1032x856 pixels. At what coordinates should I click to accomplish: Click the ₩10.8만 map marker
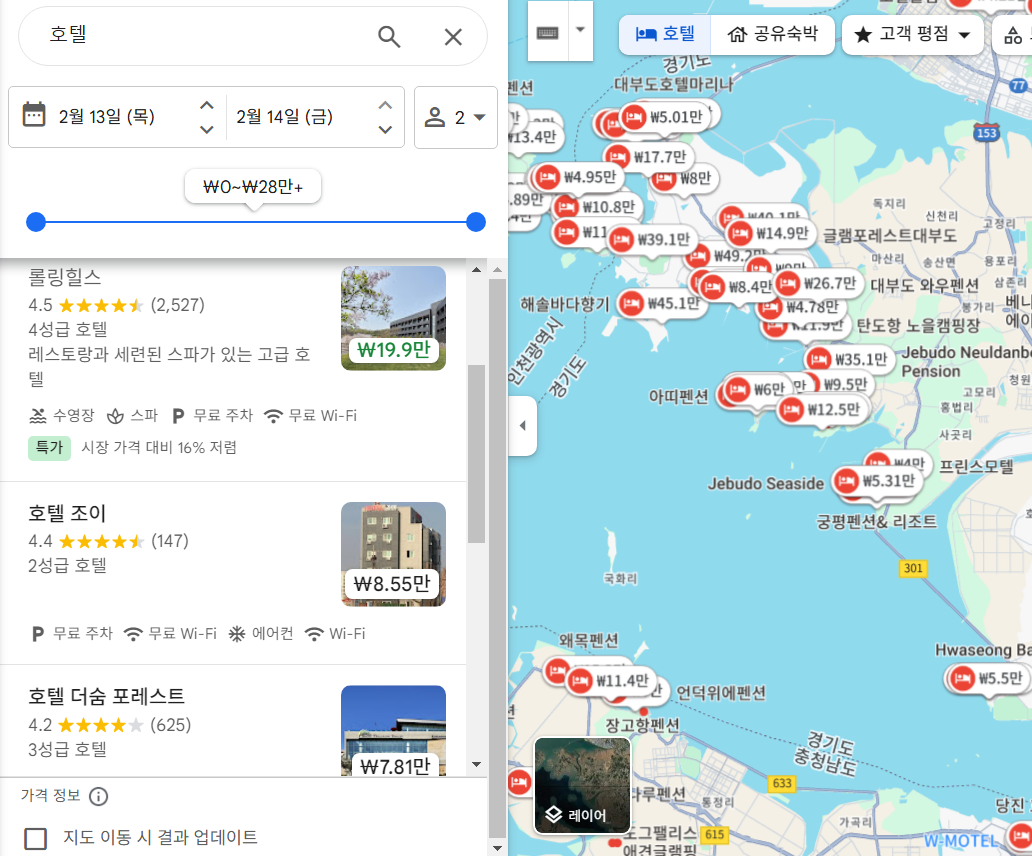click(x=596, y=207)
